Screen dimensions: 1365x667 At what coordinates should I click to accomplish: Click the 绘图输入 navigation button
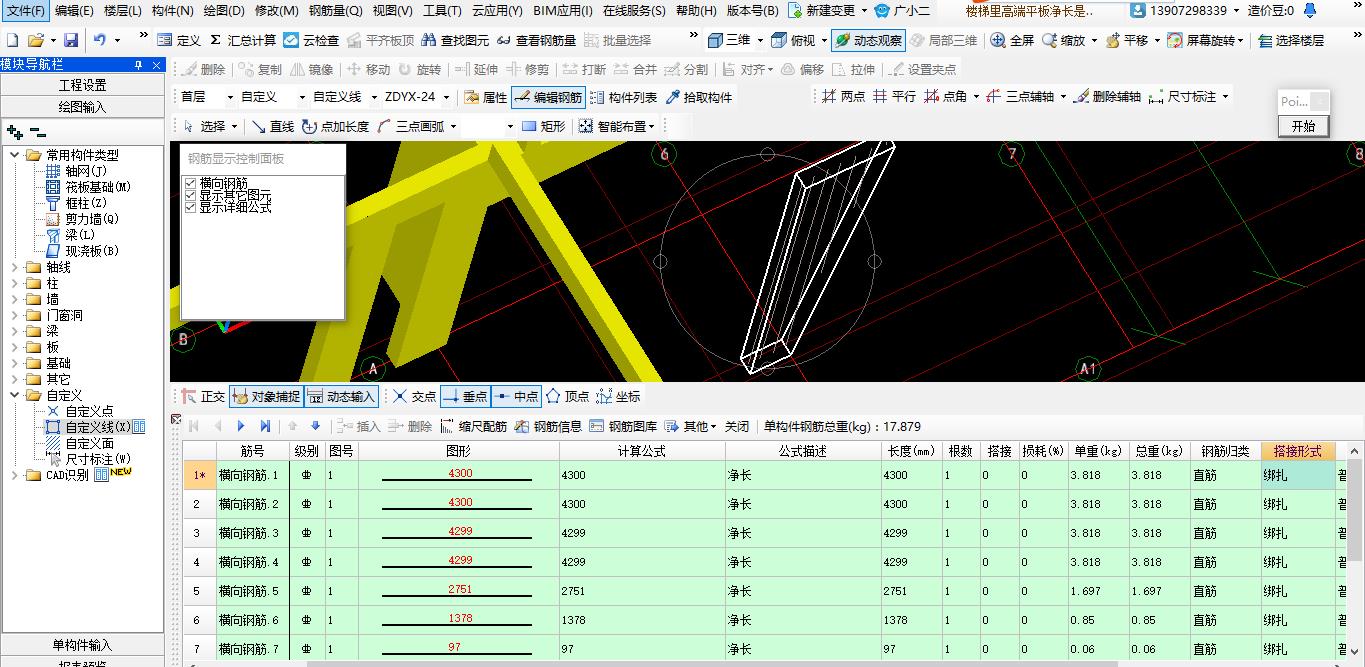coord(82,107)
